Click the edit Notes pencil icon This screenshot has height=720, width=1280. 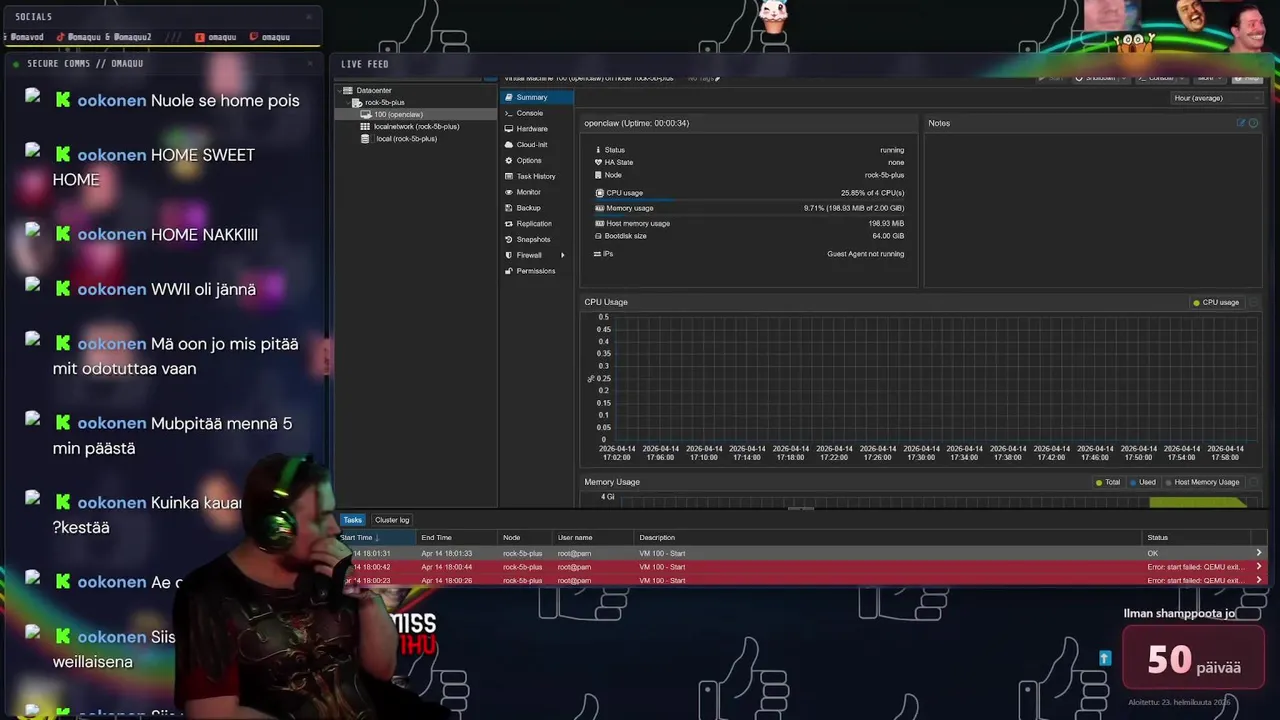tap(1241, 123)
